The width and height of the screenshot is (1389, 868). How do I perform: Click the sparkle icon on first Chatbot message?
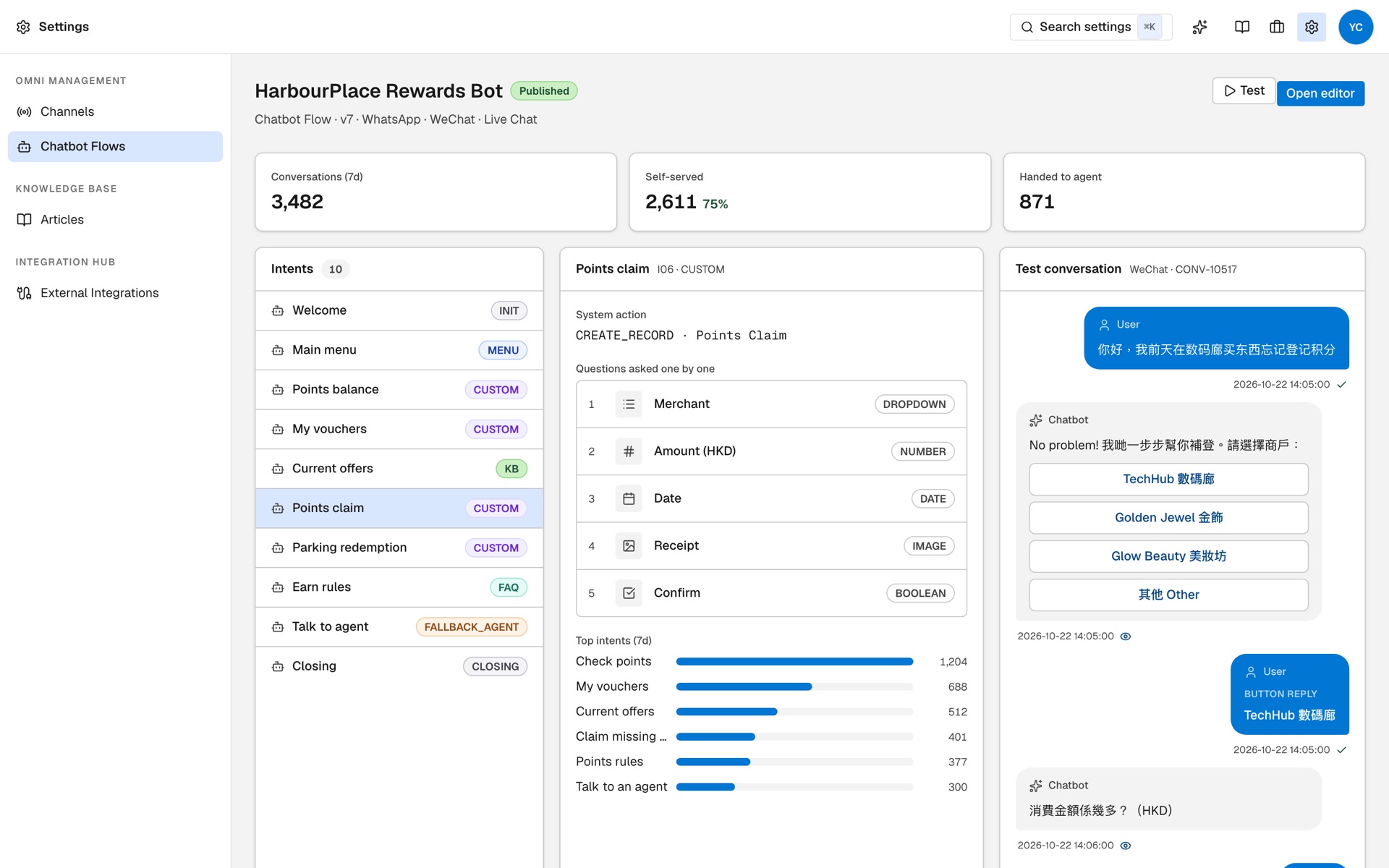(x=1036, y=420)
